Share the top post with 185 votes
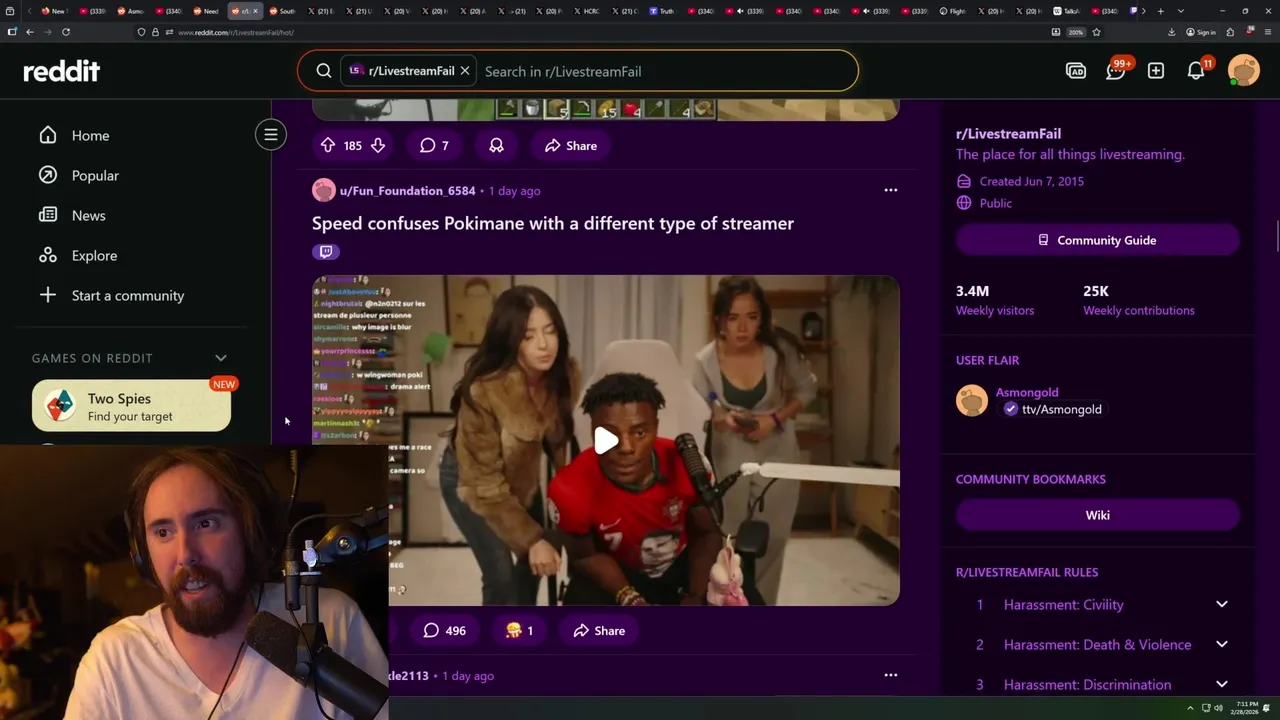The height and width of the screenshot is (720, 1280). [571, 146]
